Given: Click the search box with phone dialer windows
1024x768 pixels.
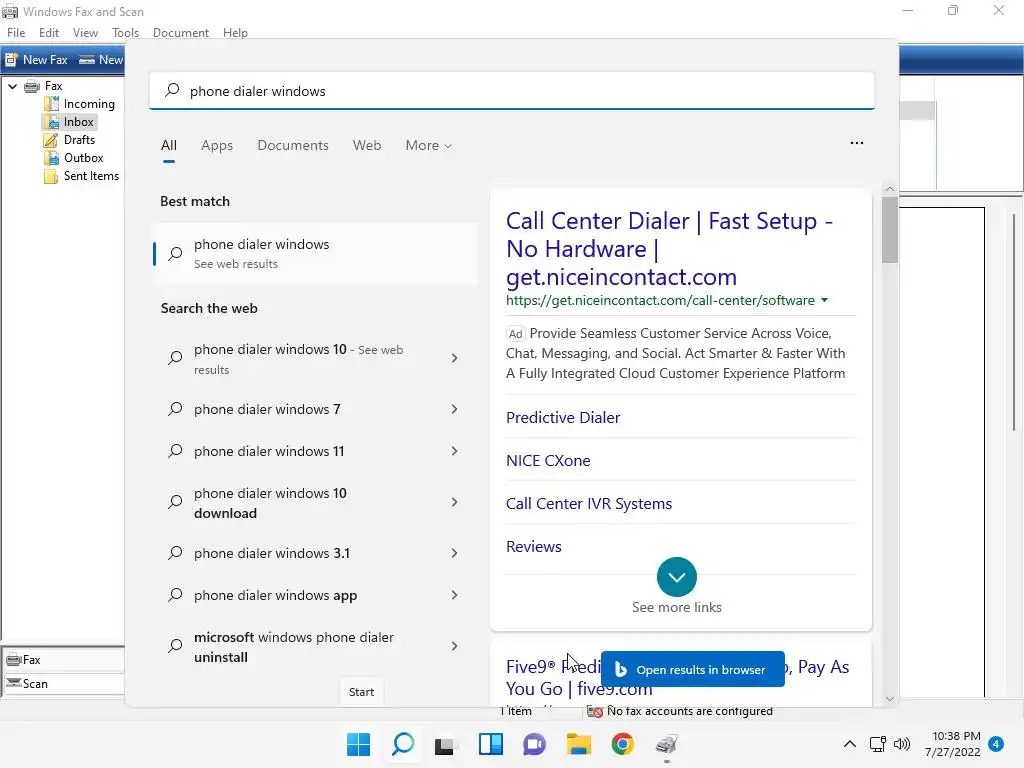Looking at the screenshot, I should coord(511,91).
